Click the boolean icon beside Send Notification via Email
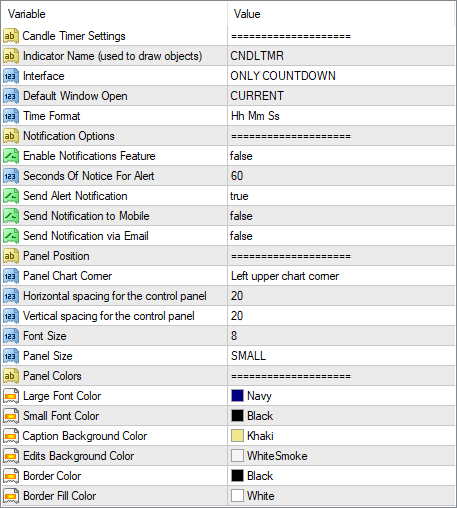The height and width of the screenshot is (508, 457). 11,236
